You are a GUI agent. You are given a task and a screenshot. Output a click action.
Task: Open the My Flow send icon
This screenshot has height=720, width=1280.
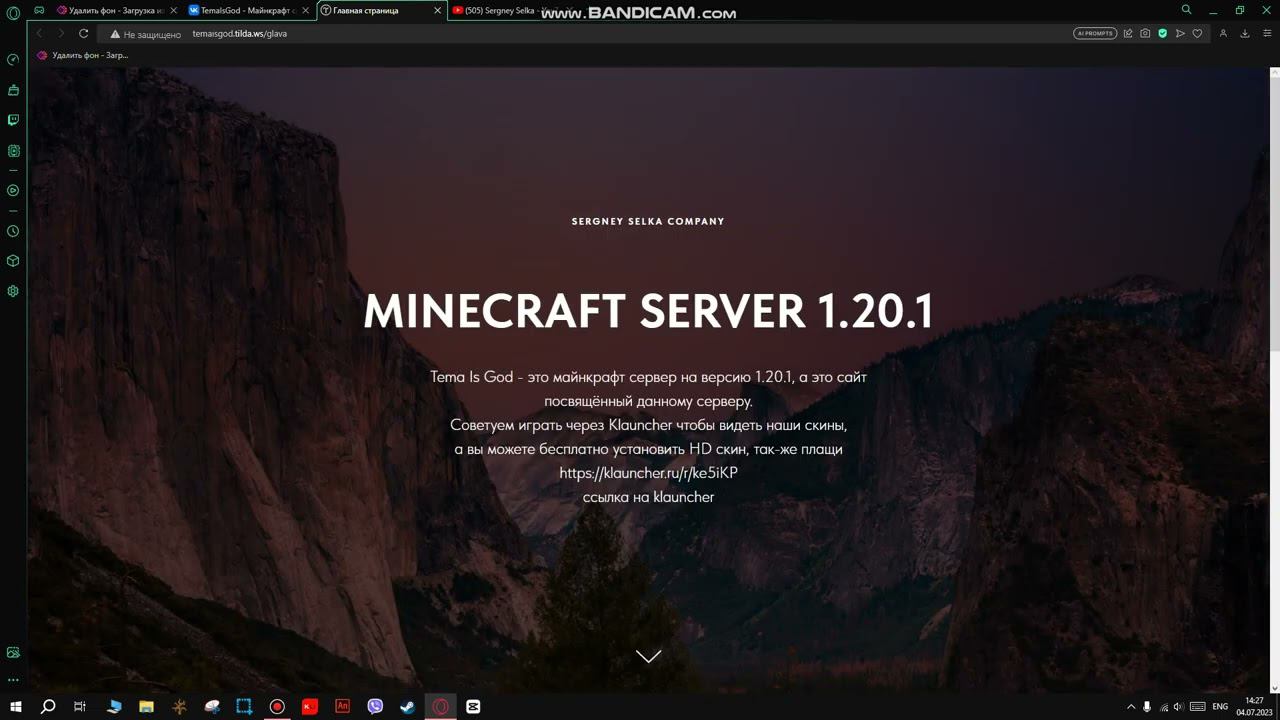tap(1180, 33)
